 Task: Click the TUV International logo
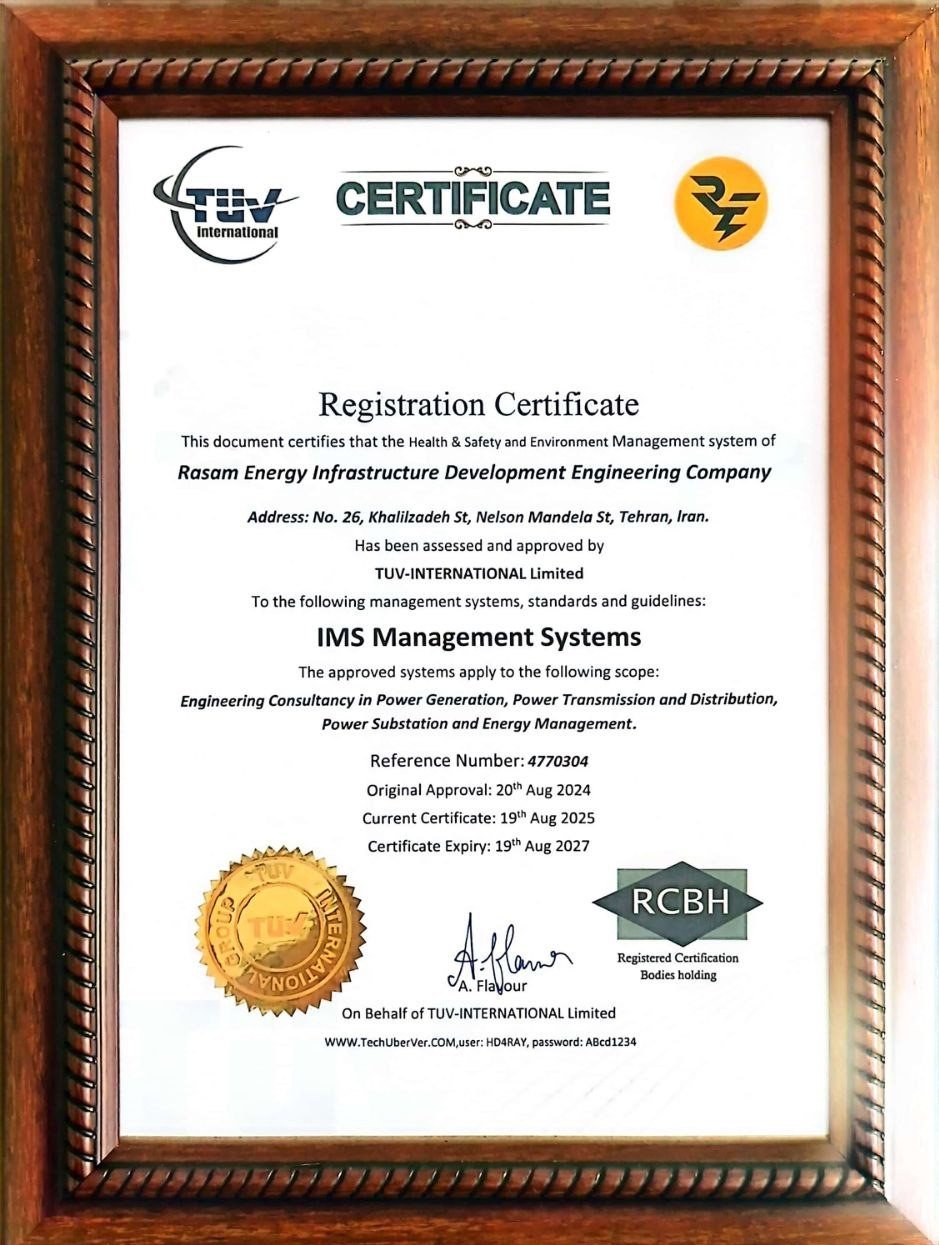pos(223,204)
